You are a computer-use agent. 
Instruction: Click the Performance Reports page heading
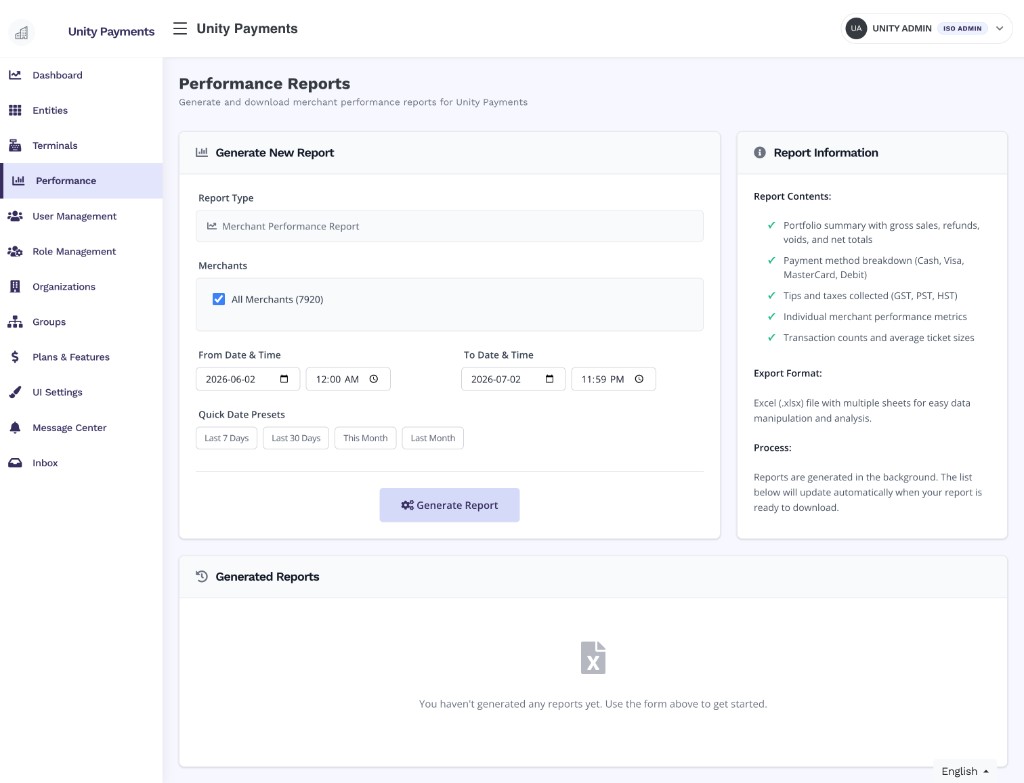[264, 84]
